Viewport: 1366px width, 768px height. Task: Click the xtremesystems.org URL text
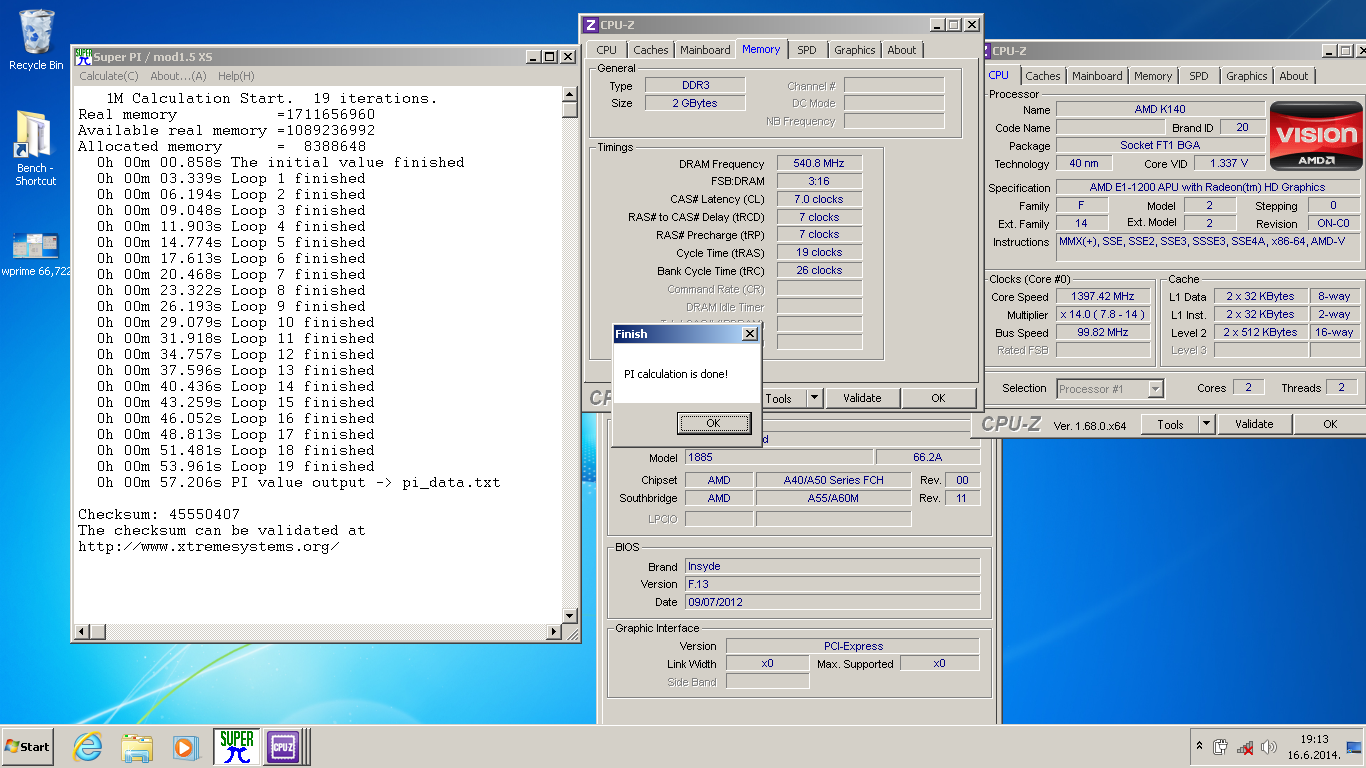tap(208, 546)
